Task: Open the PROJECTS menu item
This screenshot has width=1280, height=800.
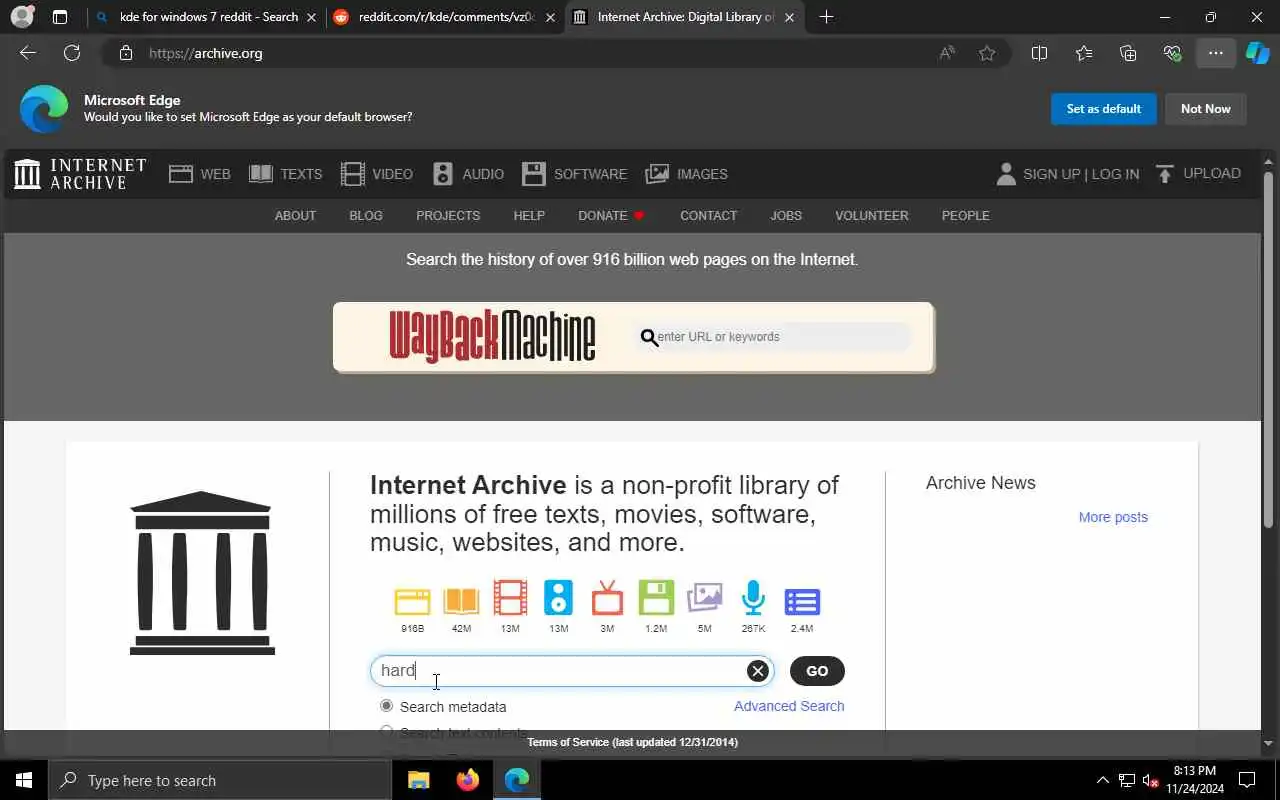Action: tap(448, 215)
